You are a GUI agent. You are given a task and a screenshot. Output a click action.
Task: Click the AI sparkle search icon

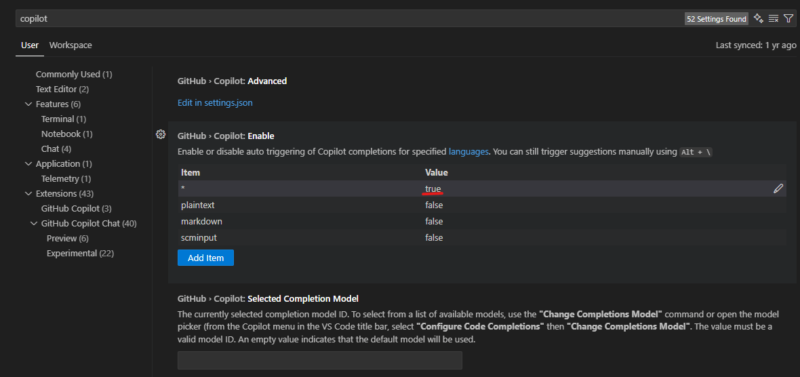tap(759, 18)
